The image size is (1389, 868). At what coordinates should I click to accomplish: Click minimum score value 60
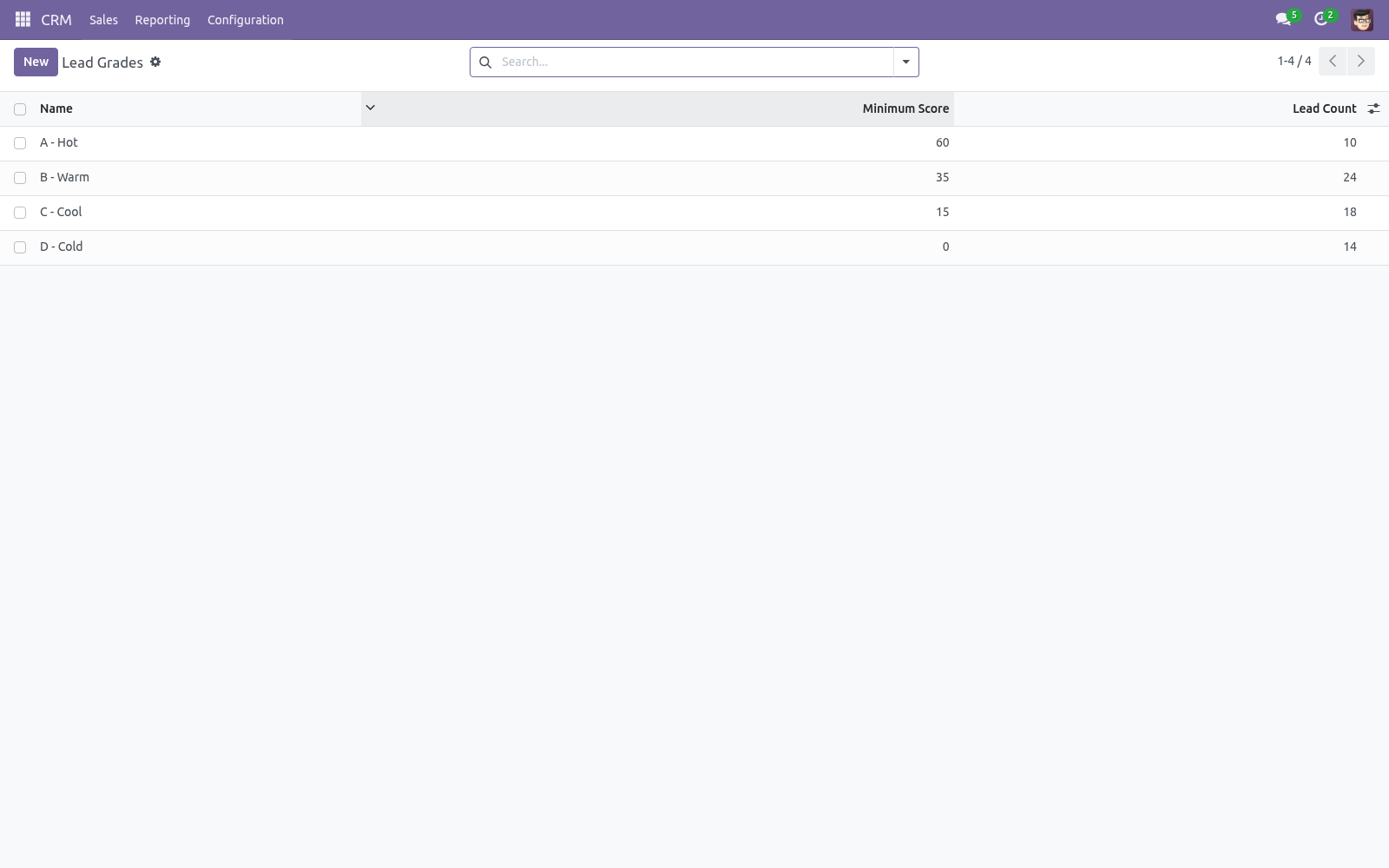[x=942, y=142]
